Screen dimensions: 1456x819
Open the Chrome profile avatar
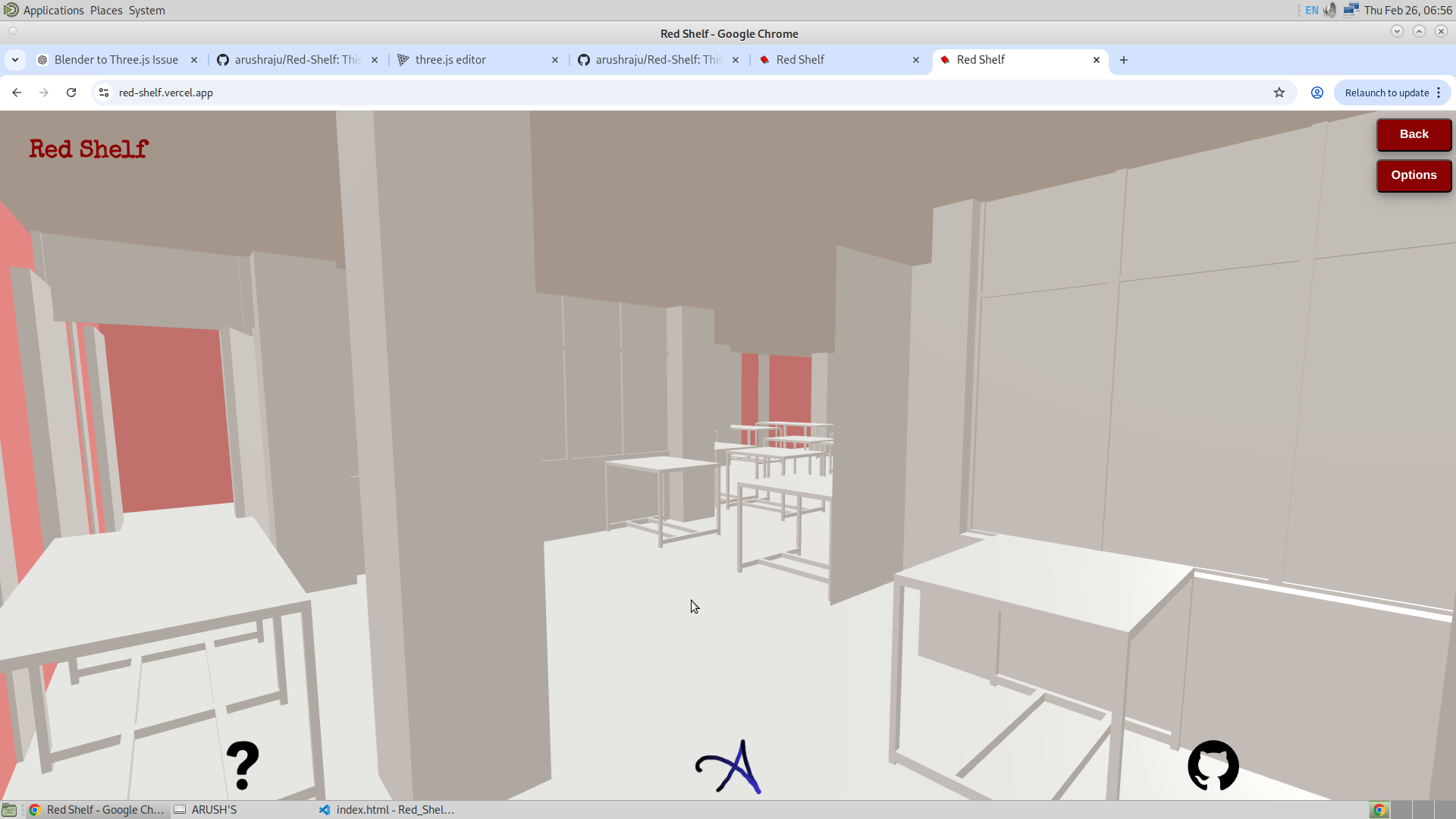(x=1317, y=92)
